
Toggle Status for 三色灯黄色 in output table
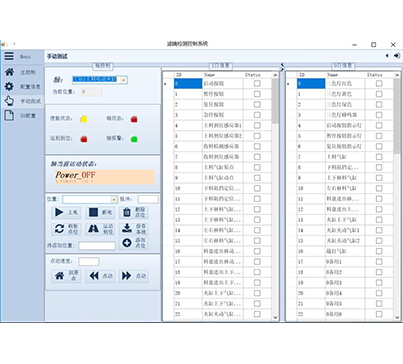[379, 94]
